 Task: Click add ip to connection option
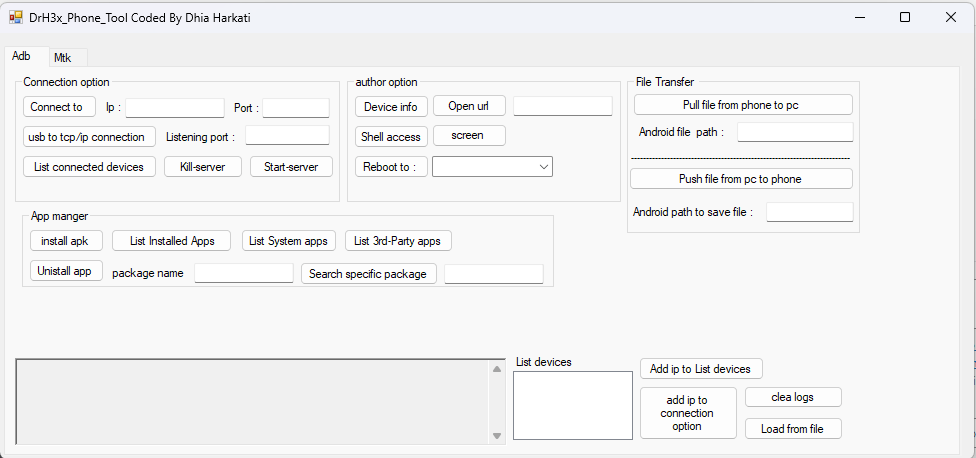(688, 413)
